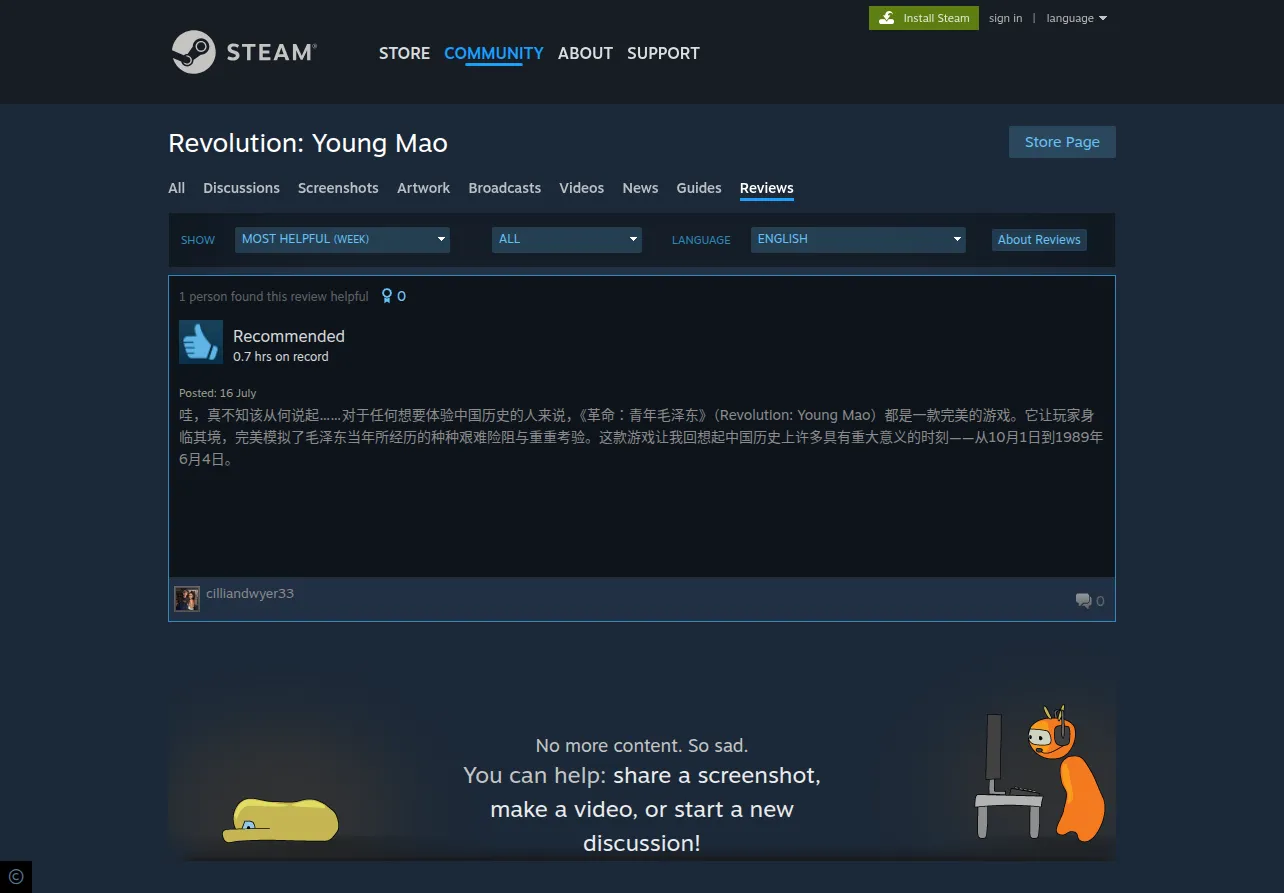Click the sign in link

1005,18
